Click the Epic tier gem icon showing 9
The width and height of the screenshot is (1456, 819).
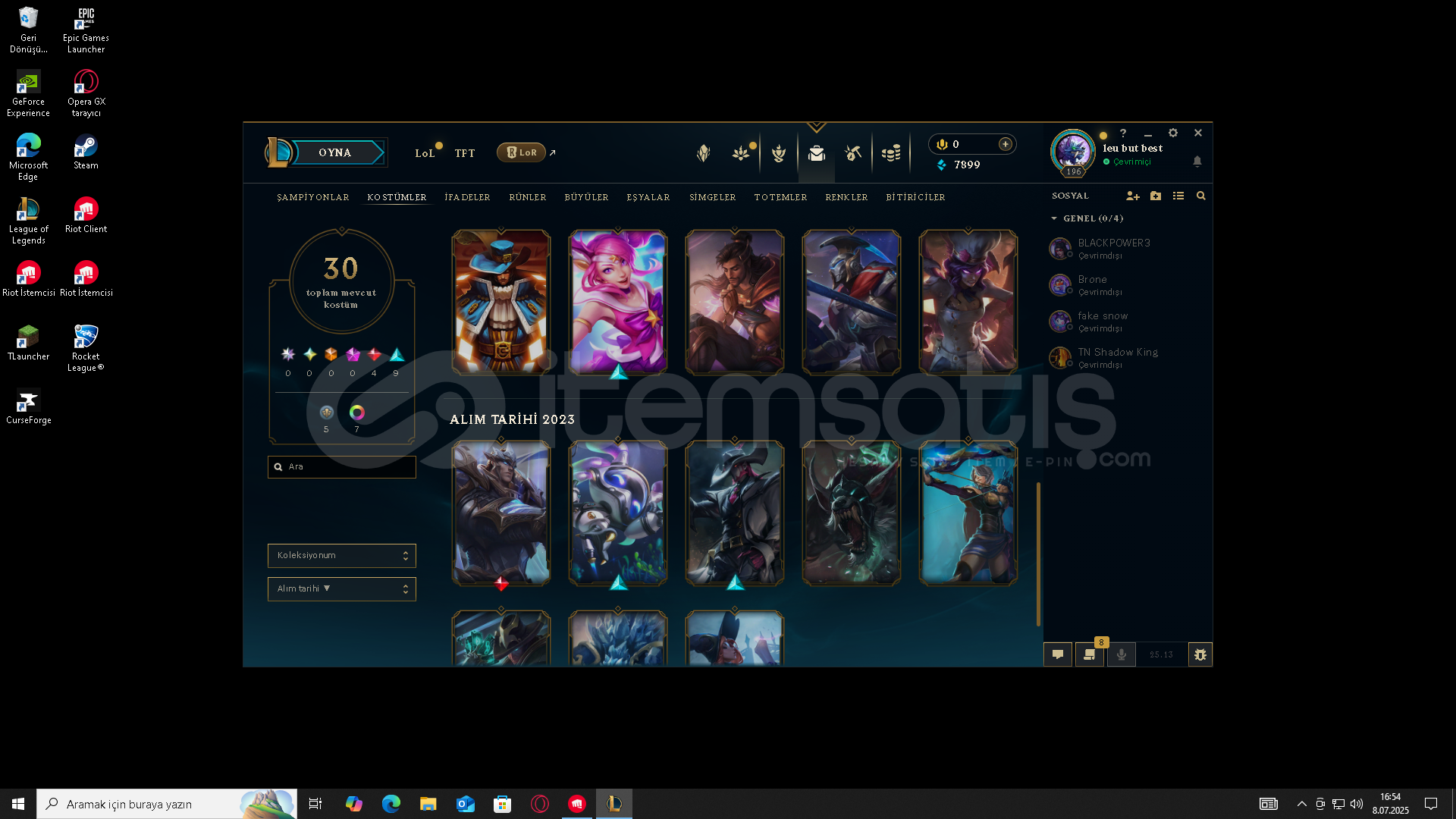pyautogui.click(x=397, y=354)
